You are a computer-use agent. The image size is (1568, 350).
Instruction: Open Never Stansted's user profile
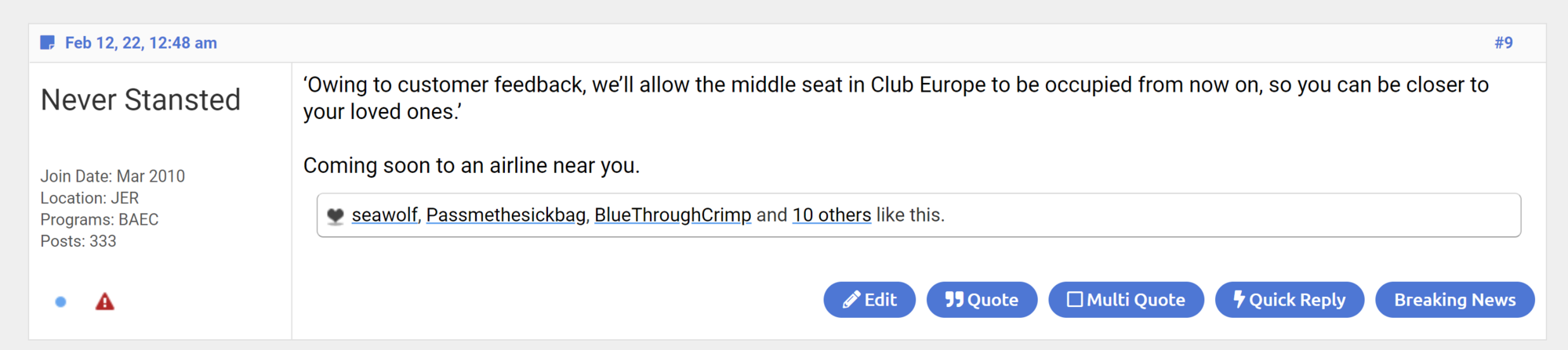point(141,100)
